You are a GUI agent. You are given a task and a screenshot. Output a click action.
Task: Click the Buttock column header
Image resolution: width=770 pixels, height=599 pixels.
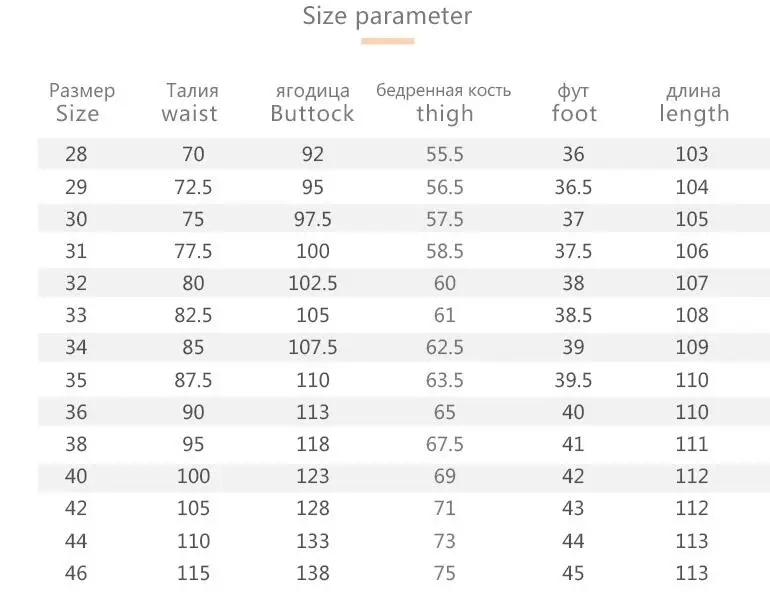coord(312,113)
